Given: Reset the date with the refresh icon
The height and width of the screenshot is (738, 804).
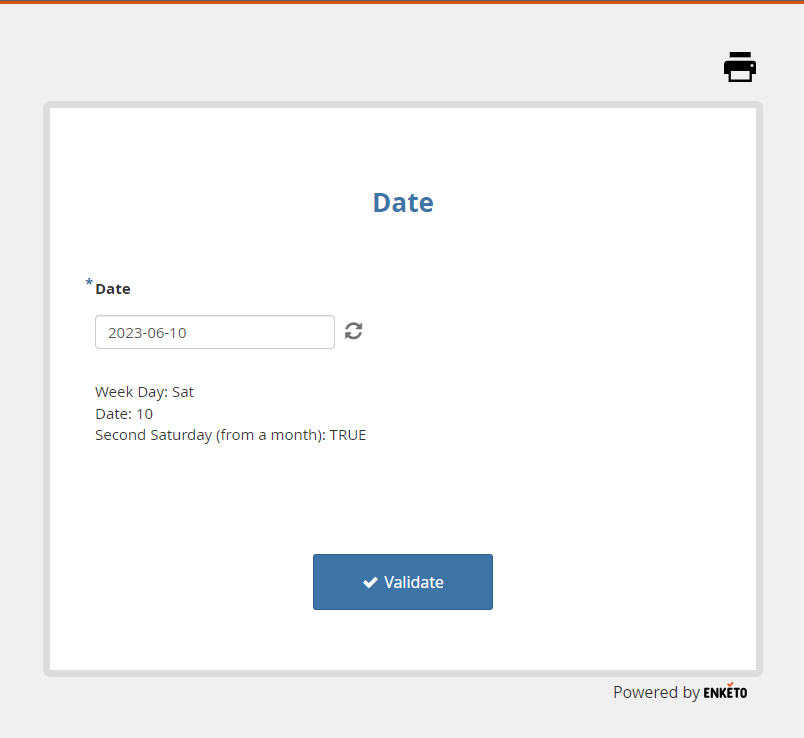Looking at the screenshot, I should [353, 331].
